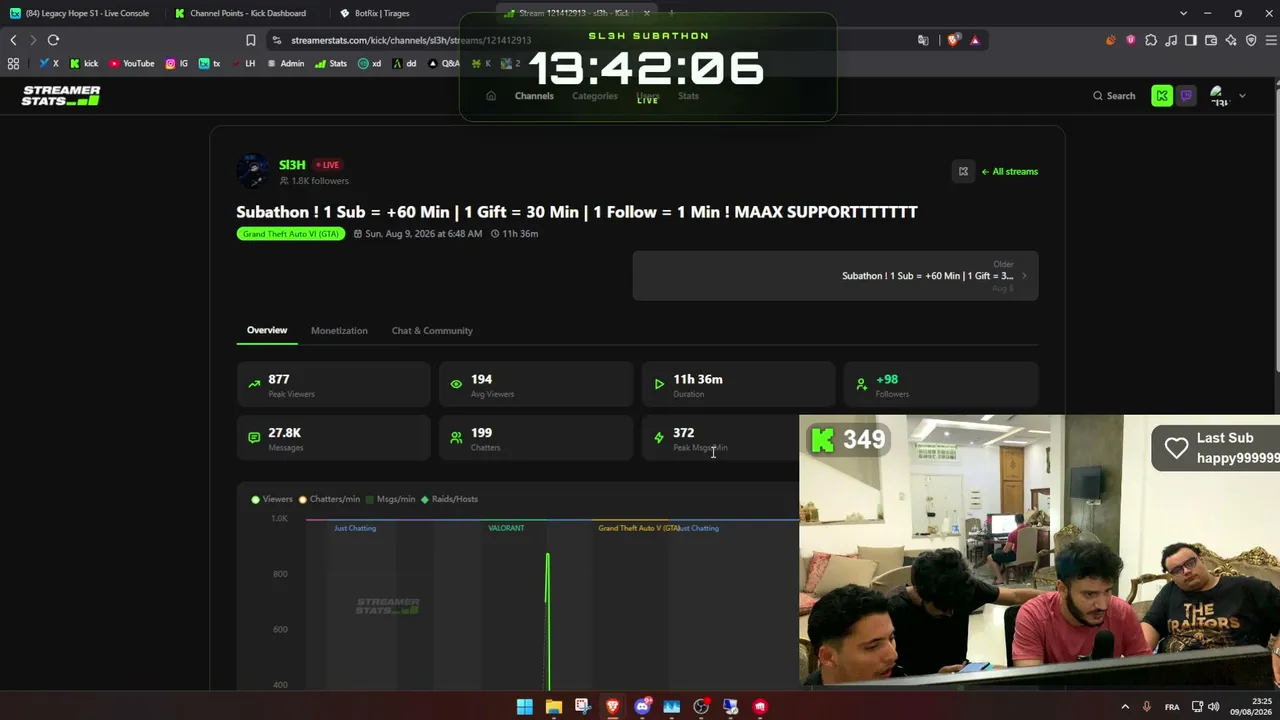The height and width of the screenshot is (720, 1280).
Task: Open the Older stream navigation card
Action: tap(835, 275)
